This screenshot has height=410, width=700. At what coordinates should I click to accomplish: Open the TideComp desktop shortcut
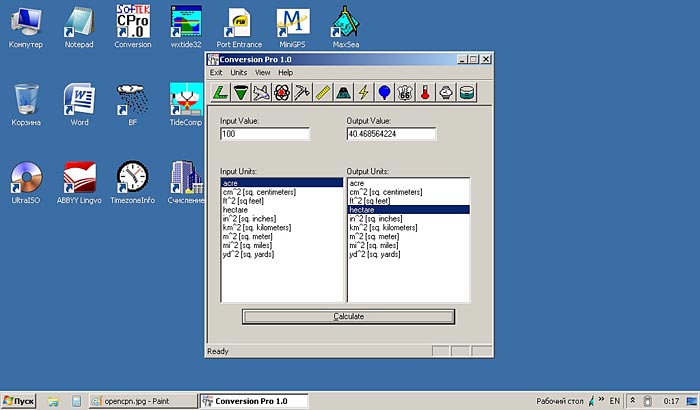pyautogui.click(x=186, y=105)
